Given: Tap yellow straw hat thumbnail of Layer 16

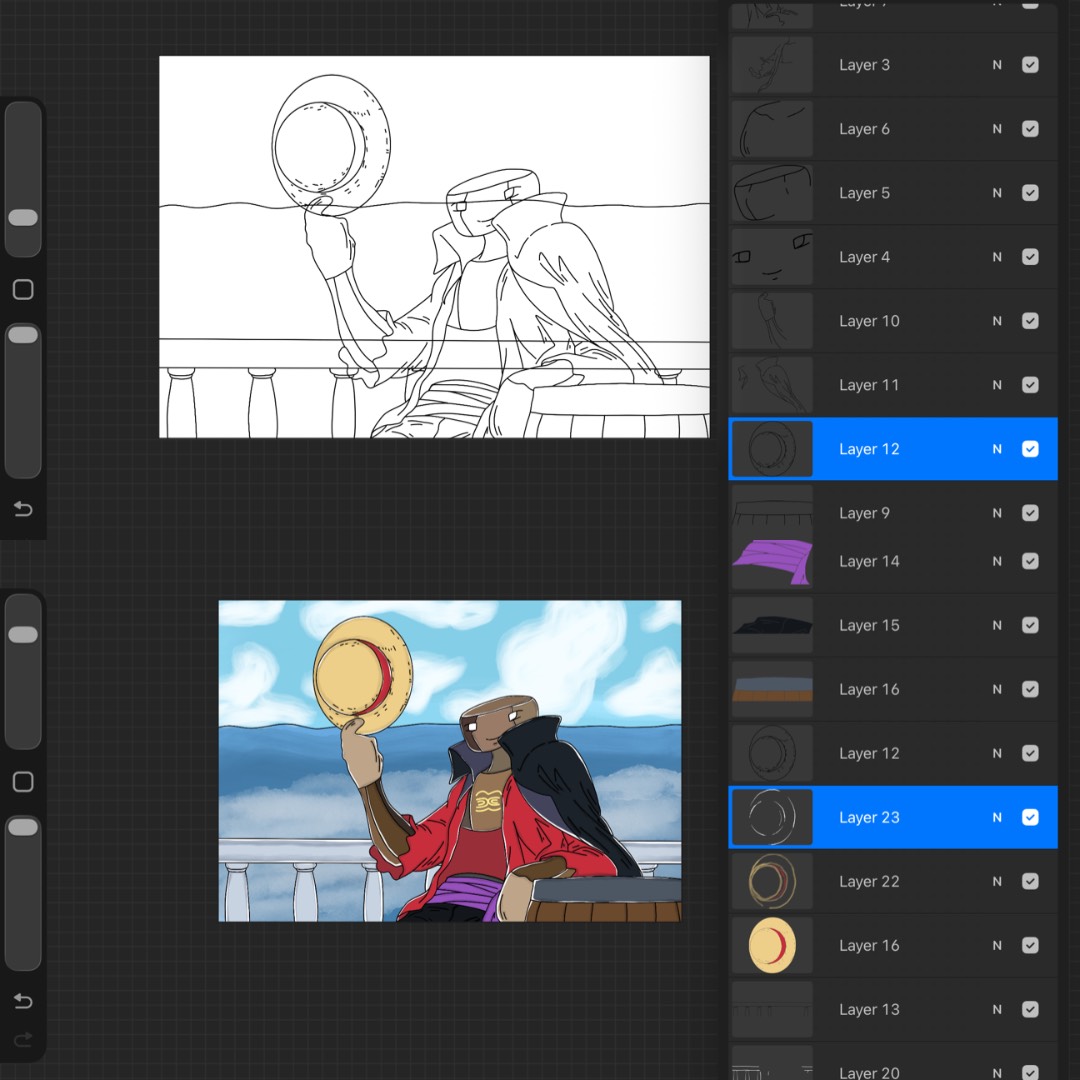Looking at the screenshot, I should tap(772, 946).
